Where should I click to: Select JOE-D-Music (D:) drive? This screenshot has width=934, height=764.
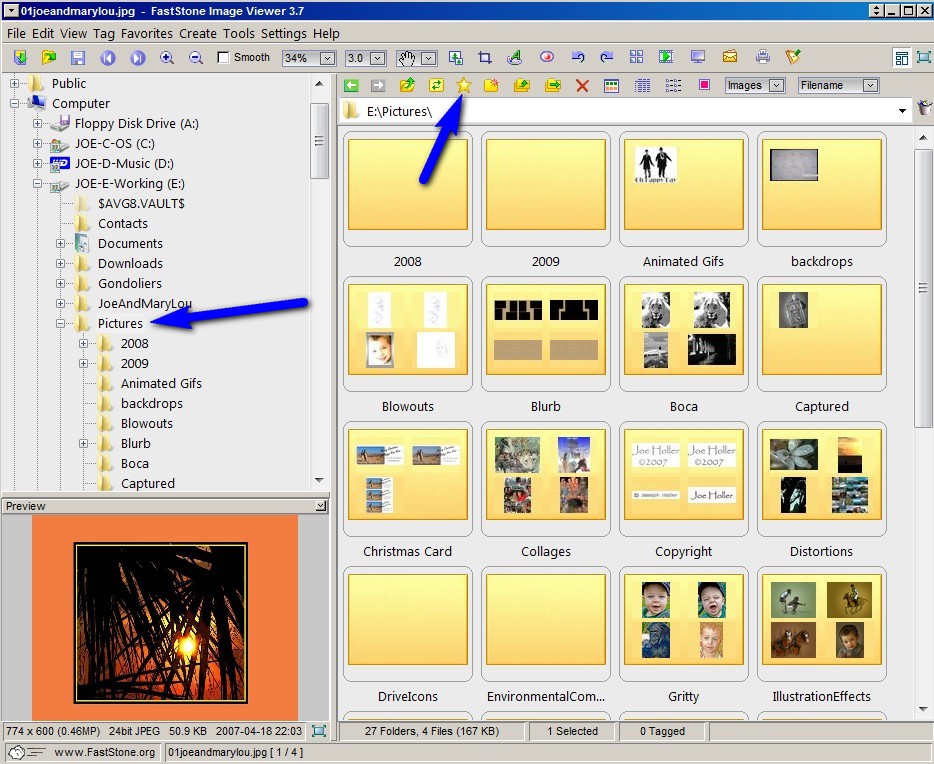pos(124,164)
